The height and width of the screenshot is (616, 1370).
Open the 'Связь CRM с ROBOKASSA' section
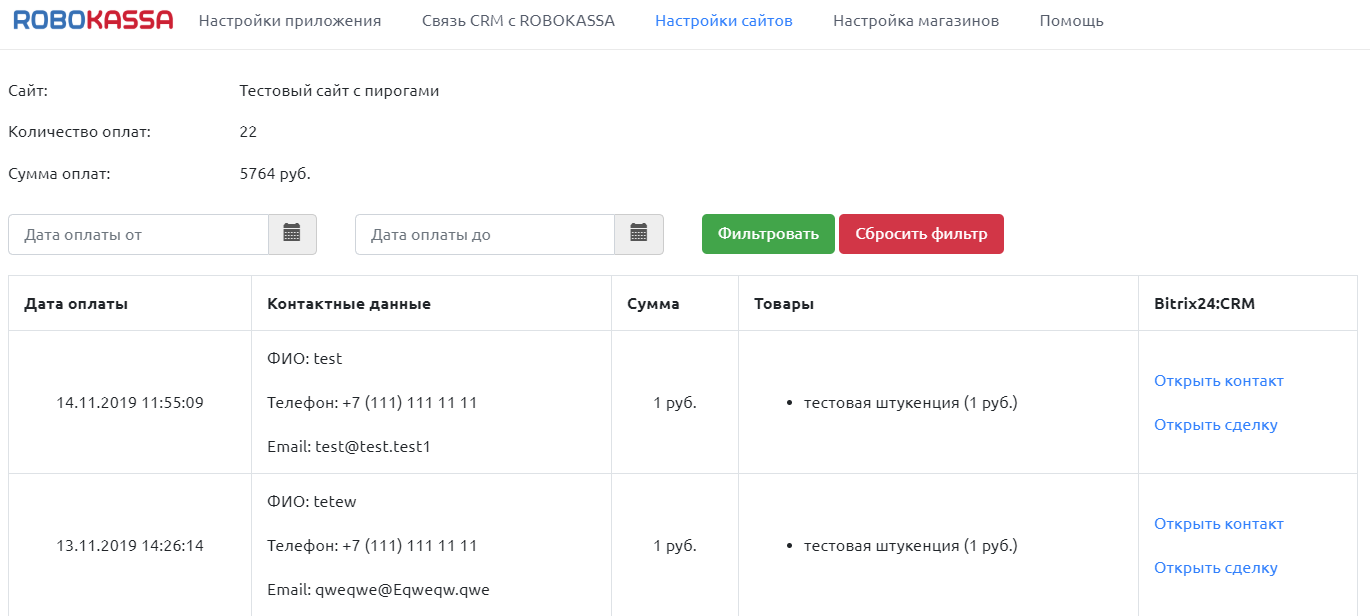point(517,19)
